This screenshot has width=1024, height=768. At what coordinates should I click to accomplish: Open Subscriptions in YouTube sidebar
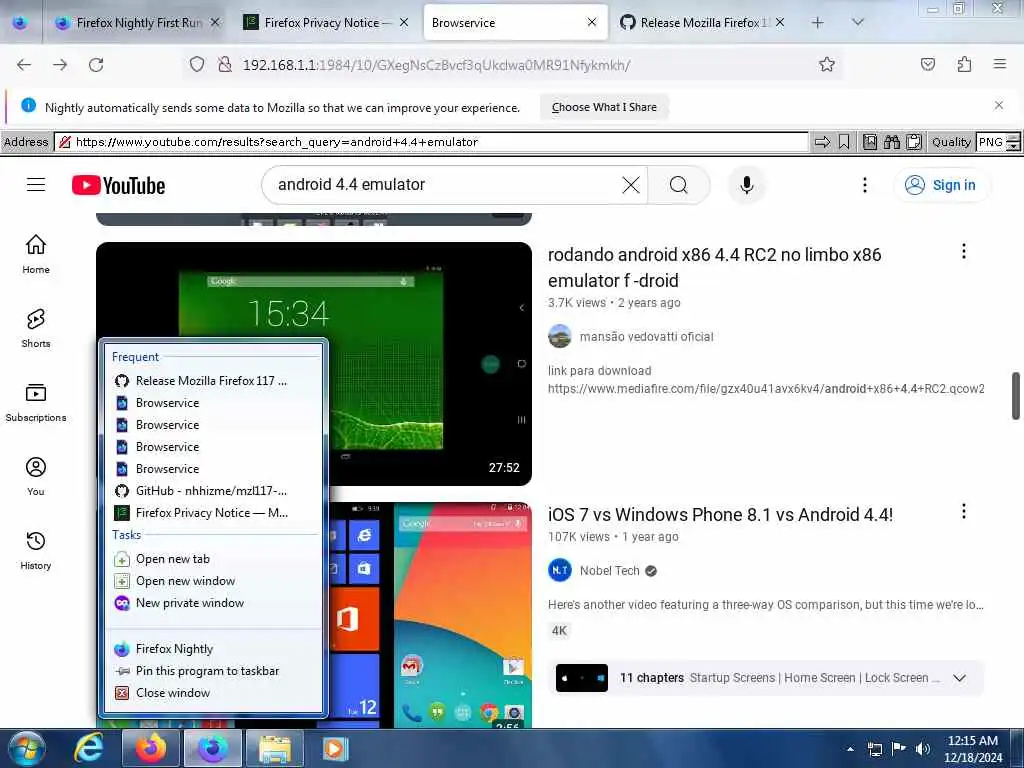point(36,402)
